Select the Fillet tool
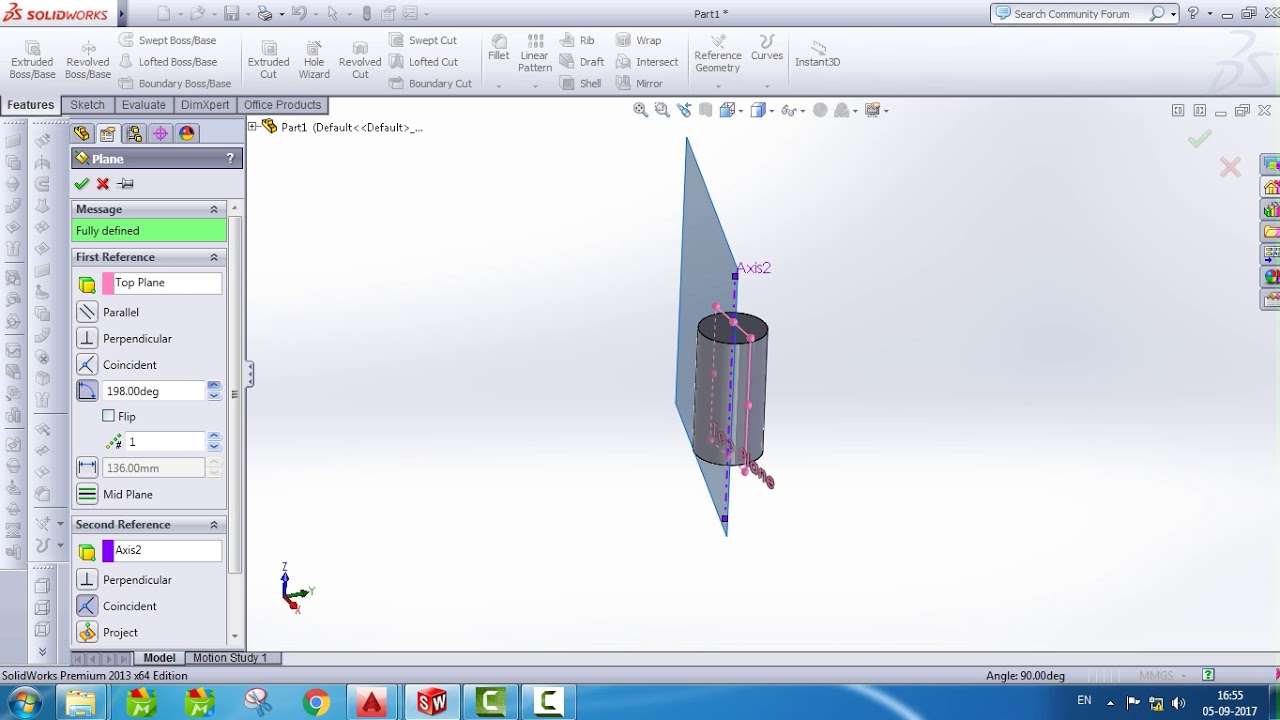The image size is (1280, 720). pos(498,48)
